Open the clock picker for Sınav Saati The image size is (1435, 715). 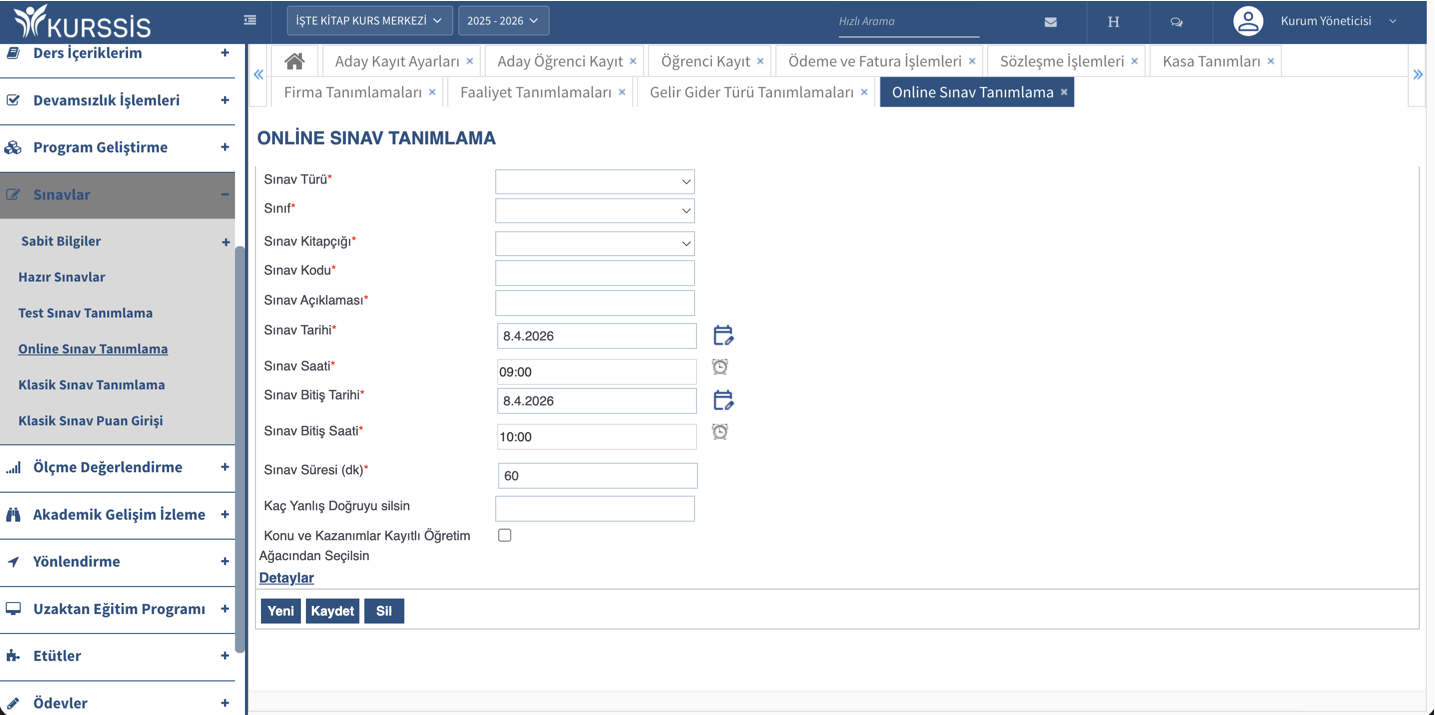720,367
